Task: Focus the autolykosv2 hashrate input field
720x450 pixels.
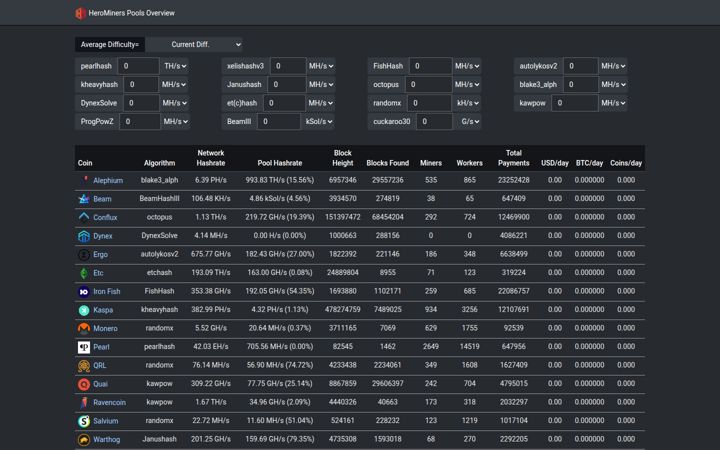Action: point(581,66)
